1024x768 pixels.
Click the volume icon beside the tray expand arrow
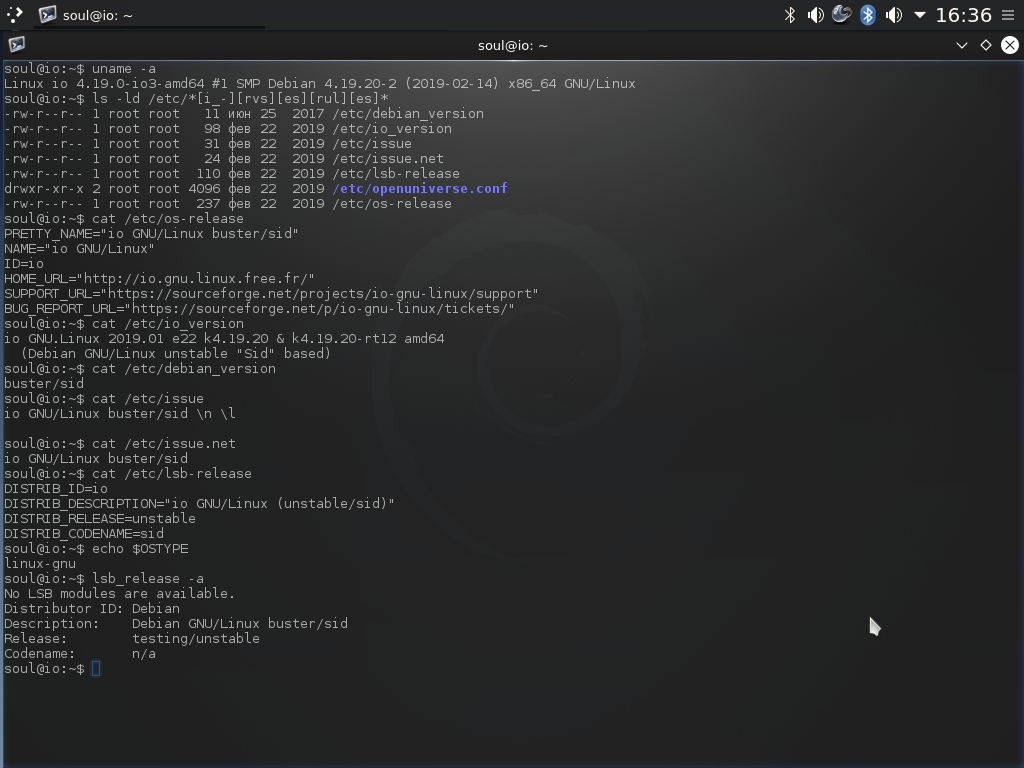click(893, 14)
